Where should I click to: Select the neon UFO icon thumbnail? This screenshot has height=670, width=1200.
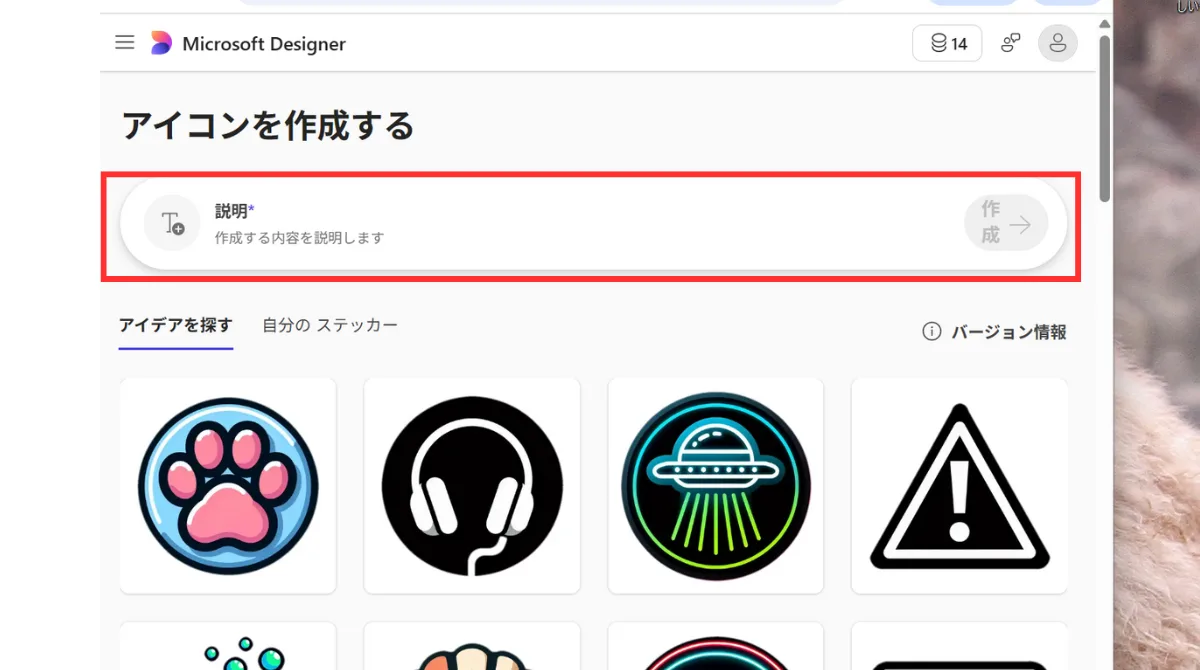716,486
